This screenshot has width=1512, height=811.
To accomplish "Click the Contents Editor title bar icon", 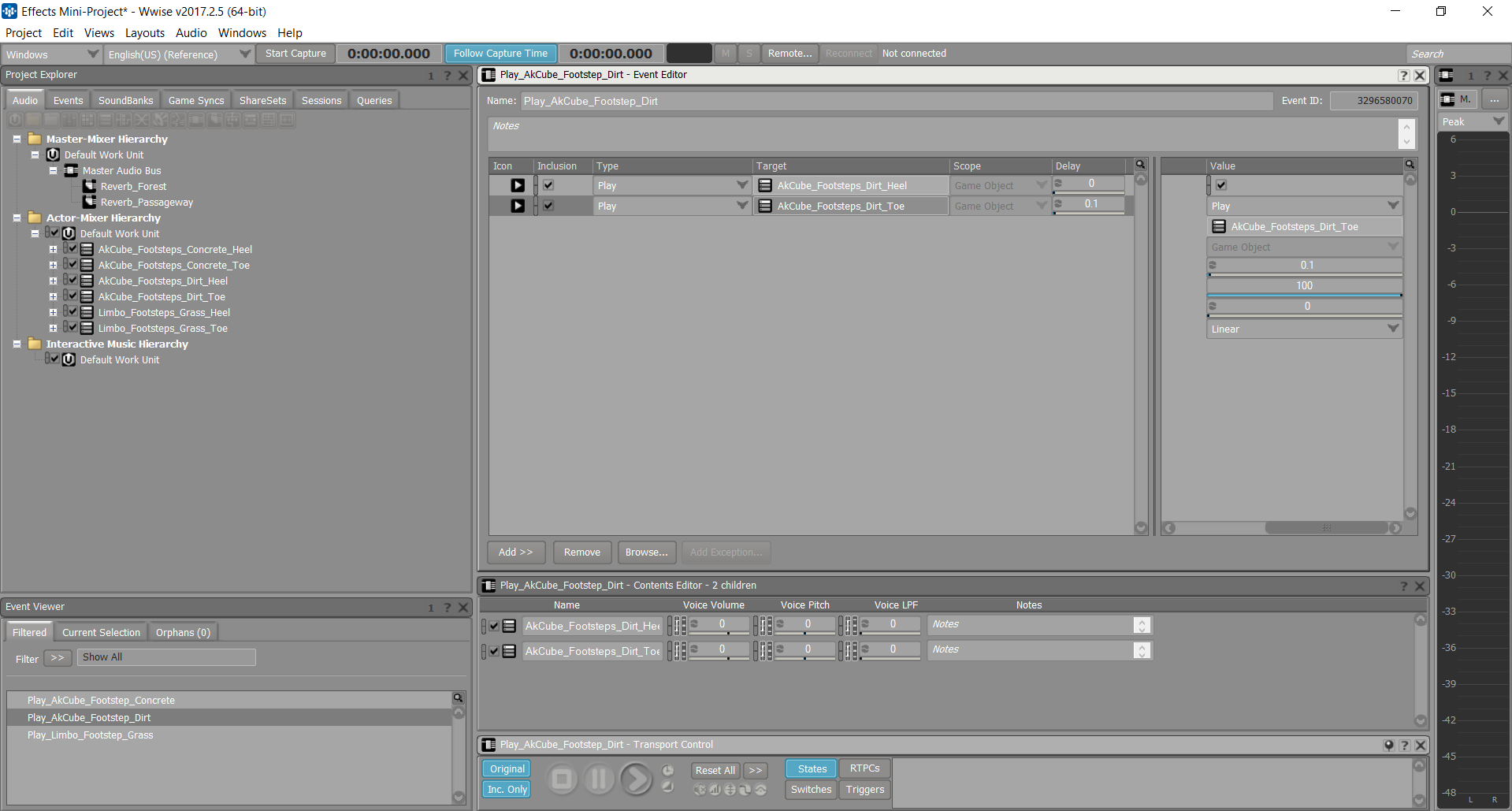I will point(489,586).
